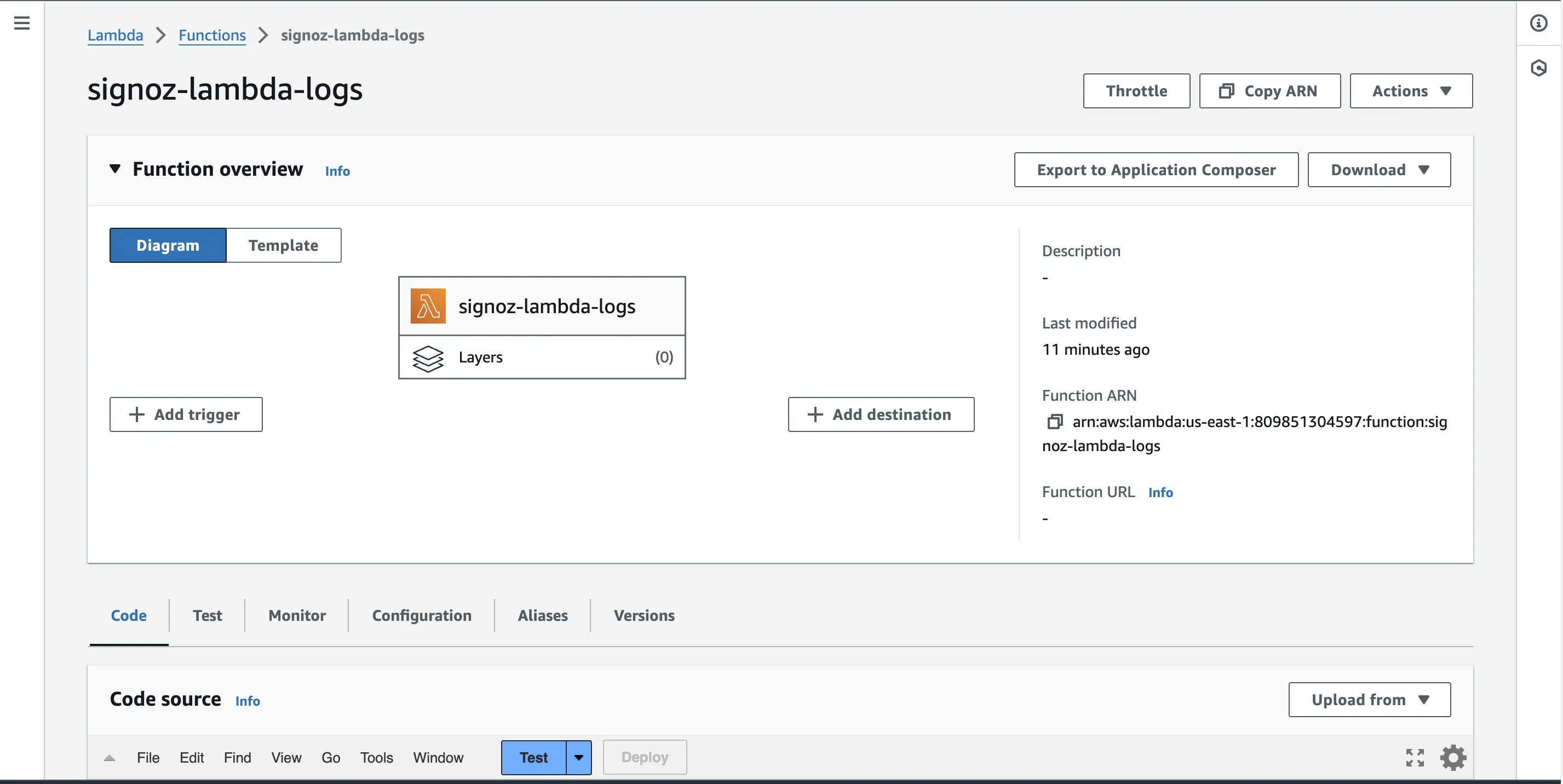Click the hexagon icon below the info icon
This screenshot has height=784, width=1563.
coord(1539,67)
